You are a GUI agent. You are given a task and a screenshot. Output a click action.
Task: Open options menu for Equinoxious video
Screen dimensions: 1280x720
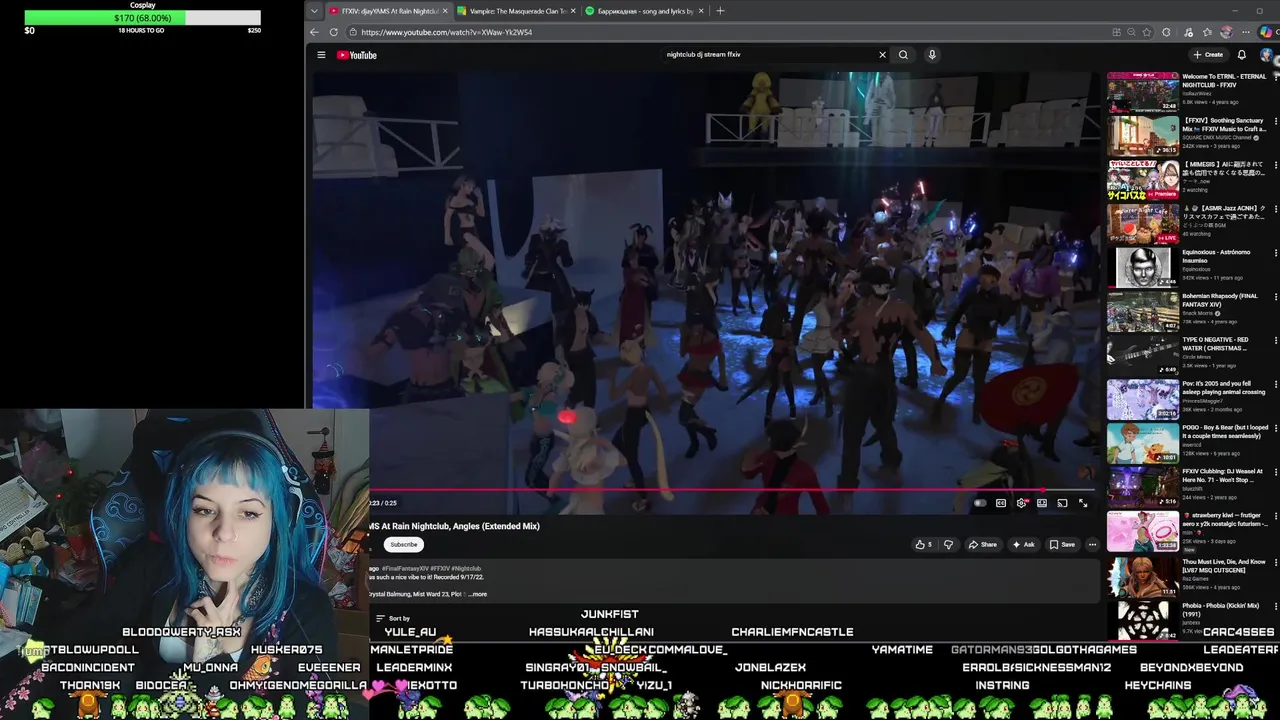1275,253
